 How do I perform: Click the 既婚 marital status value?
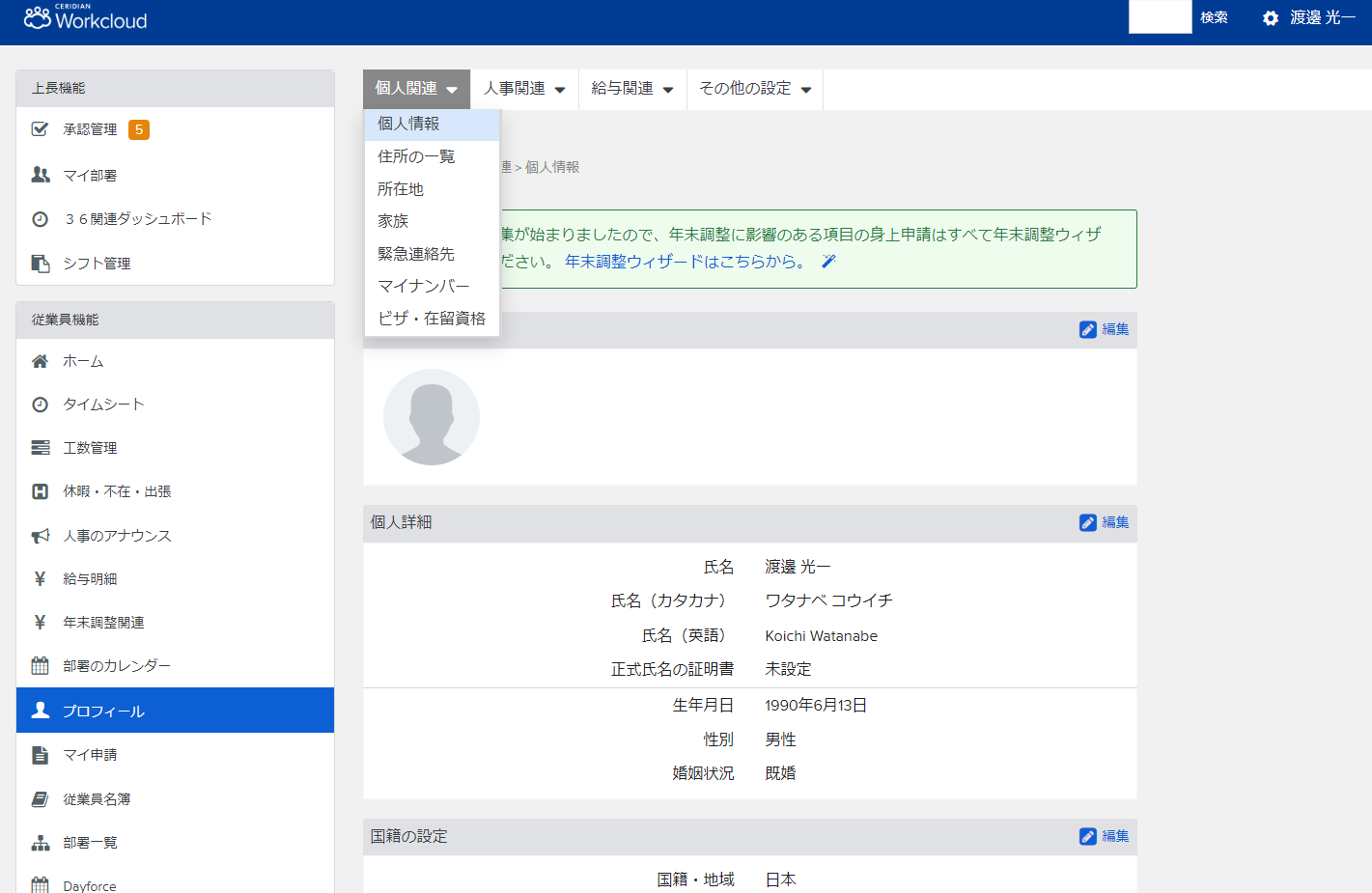(780, 773)
